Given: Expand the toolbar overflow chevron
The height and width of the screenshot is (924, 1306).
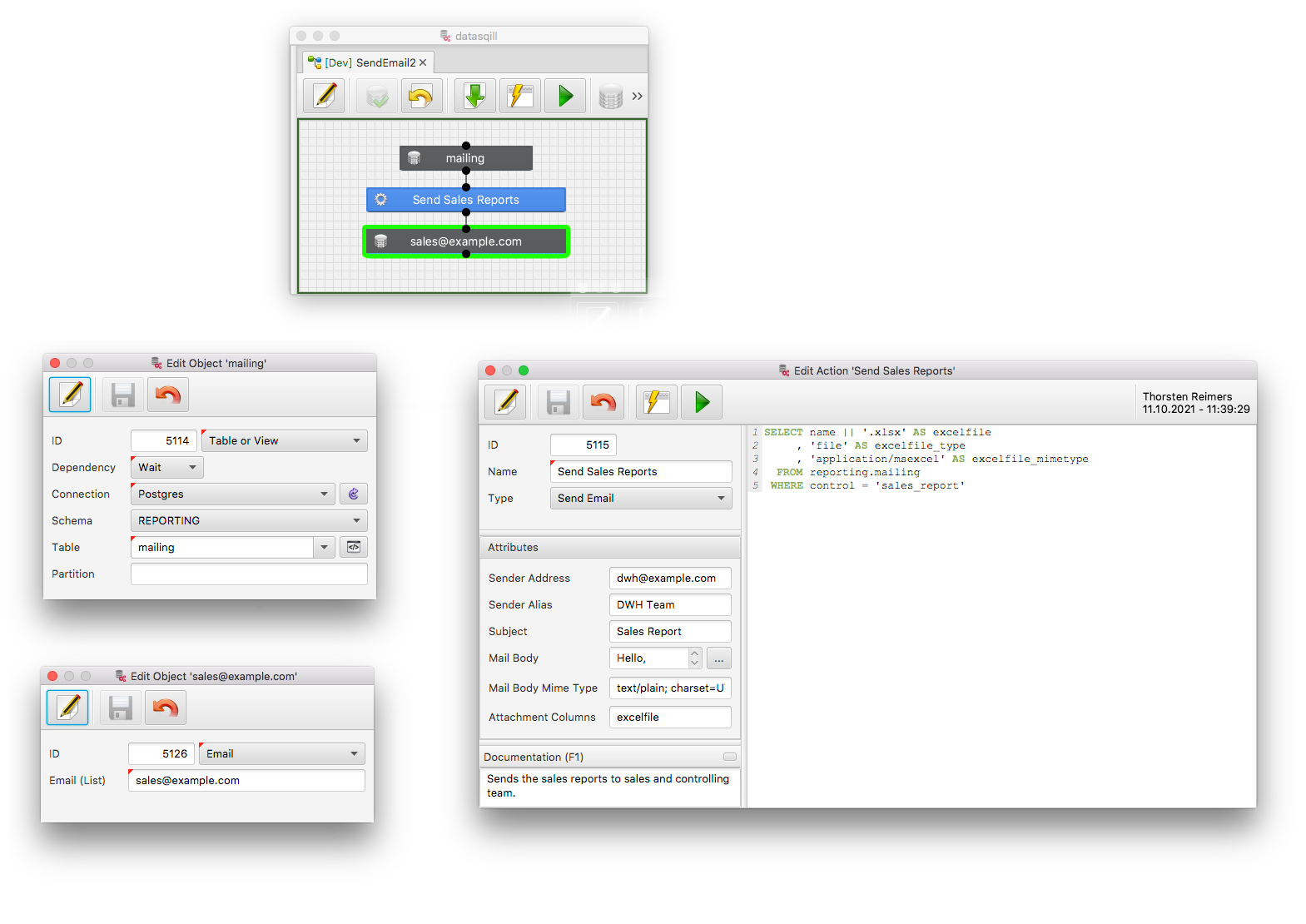Looking at the screenshot, I should click(x=637, y=96).
